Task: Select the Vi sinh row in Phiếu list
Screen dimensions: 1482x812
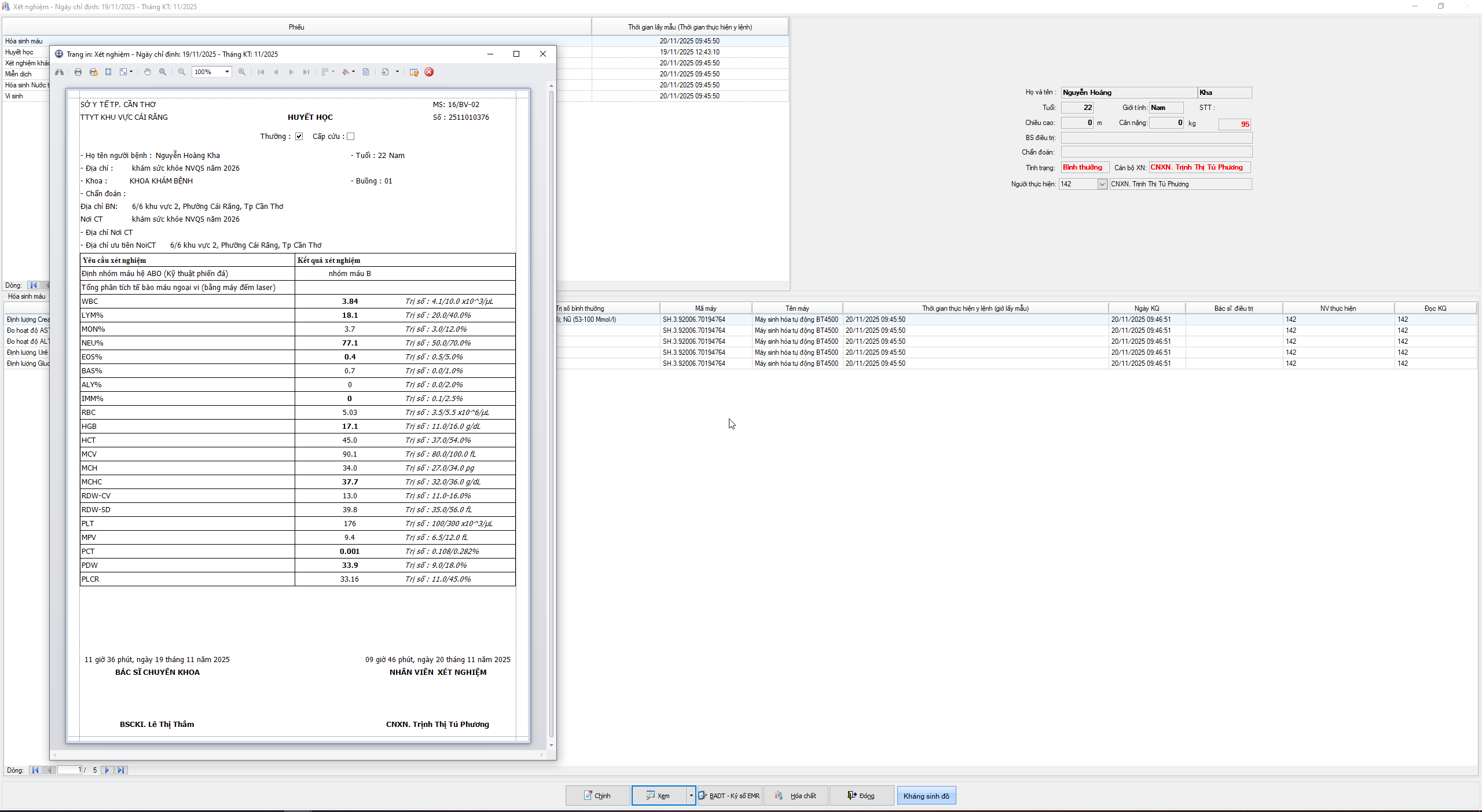Action: coord(14,96)
